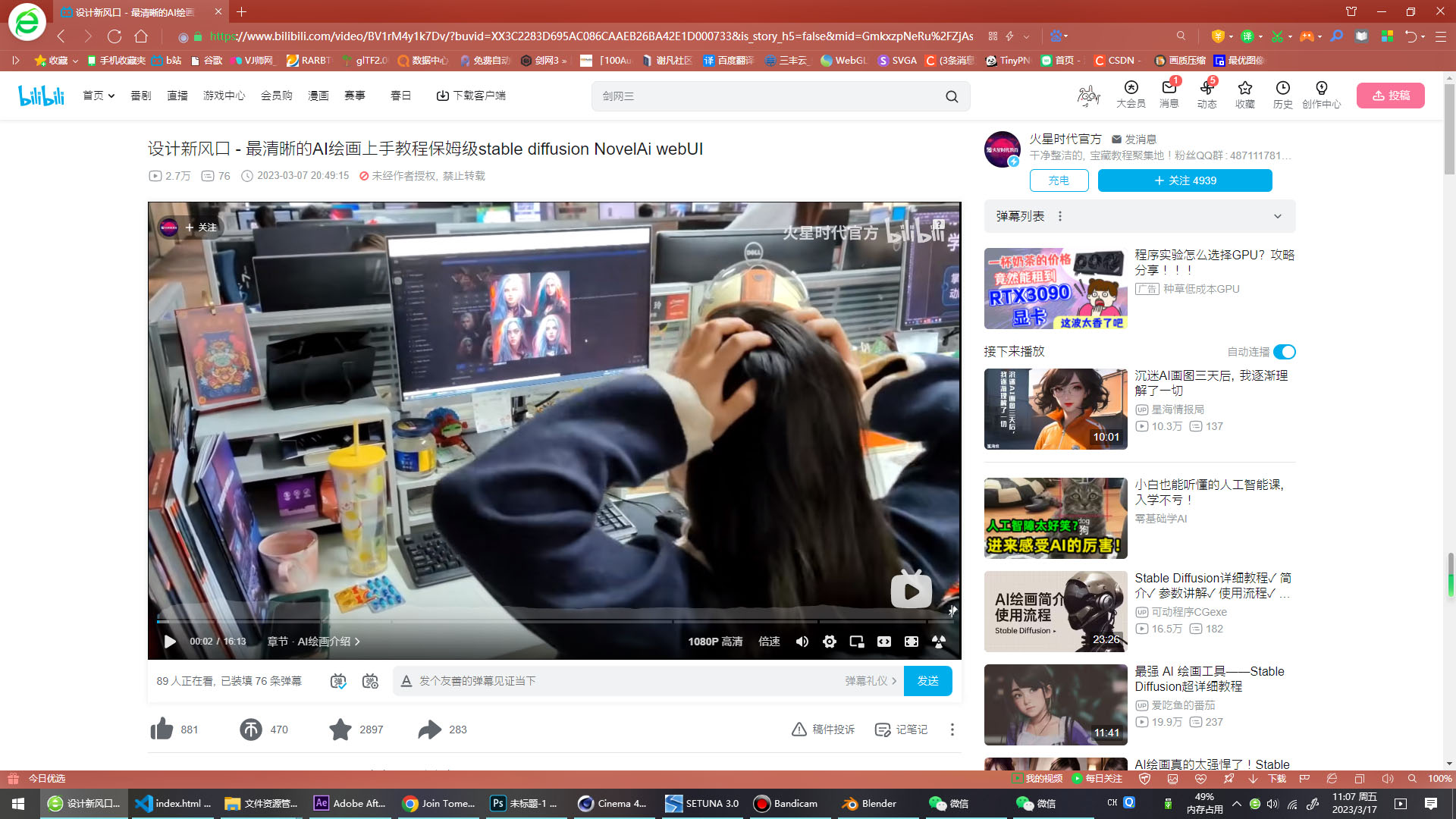Favorite the video with the star icon
This screenshot has height=819, width=1456.
[340, 730]
